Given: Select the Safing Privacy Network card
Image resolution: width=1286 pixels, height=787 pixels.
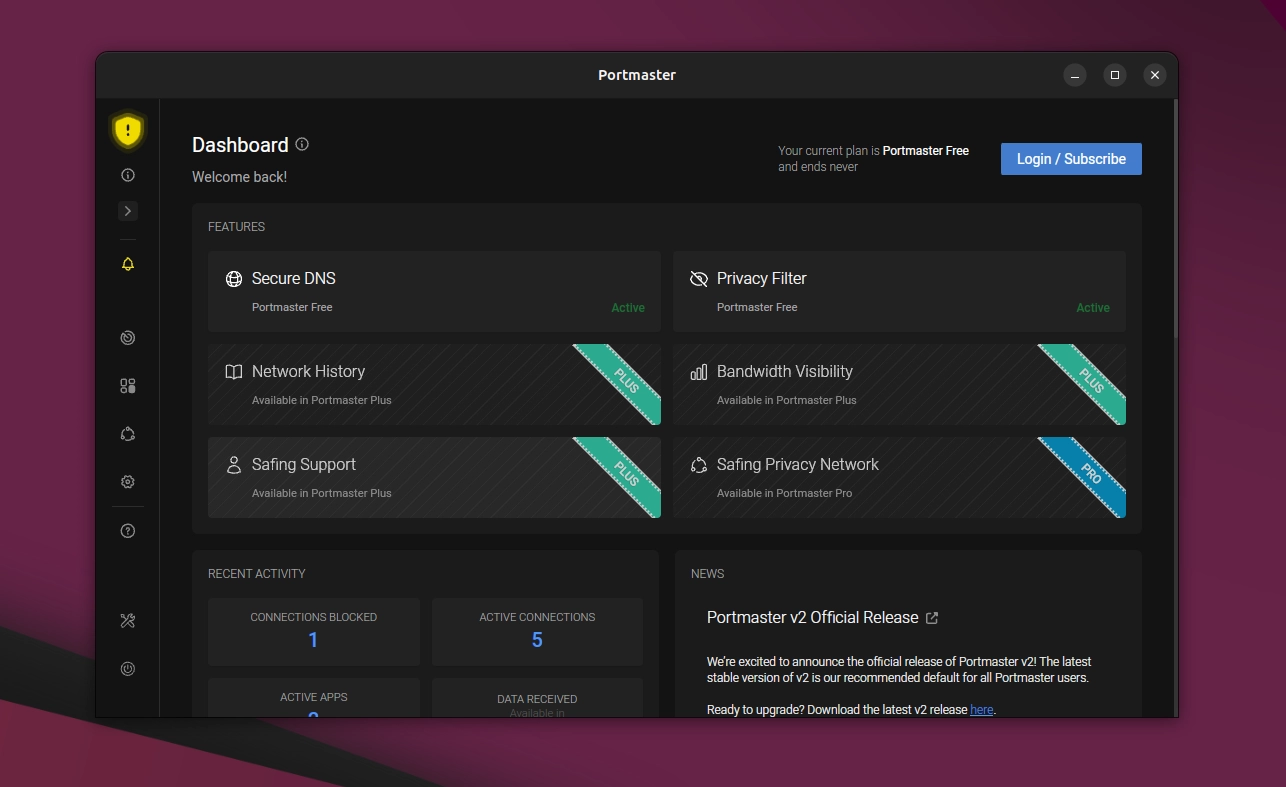Looking at the screenshot, I should 898,477.
